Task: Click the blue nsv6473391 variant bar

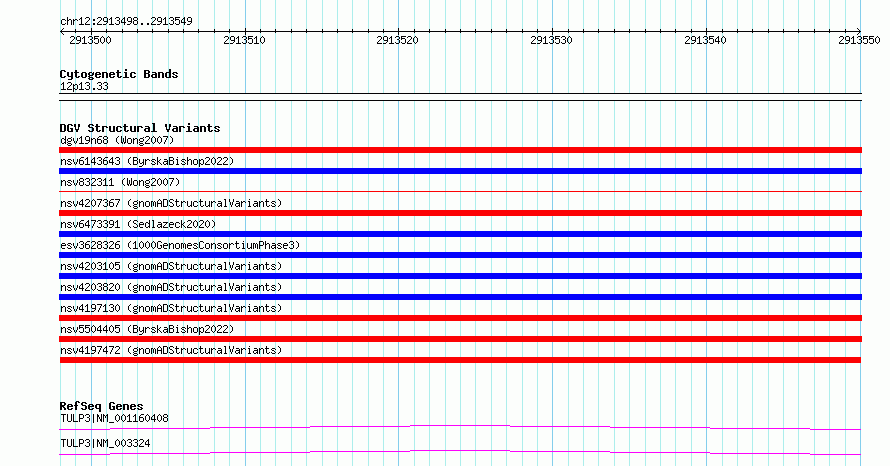Action: (460, 234)
